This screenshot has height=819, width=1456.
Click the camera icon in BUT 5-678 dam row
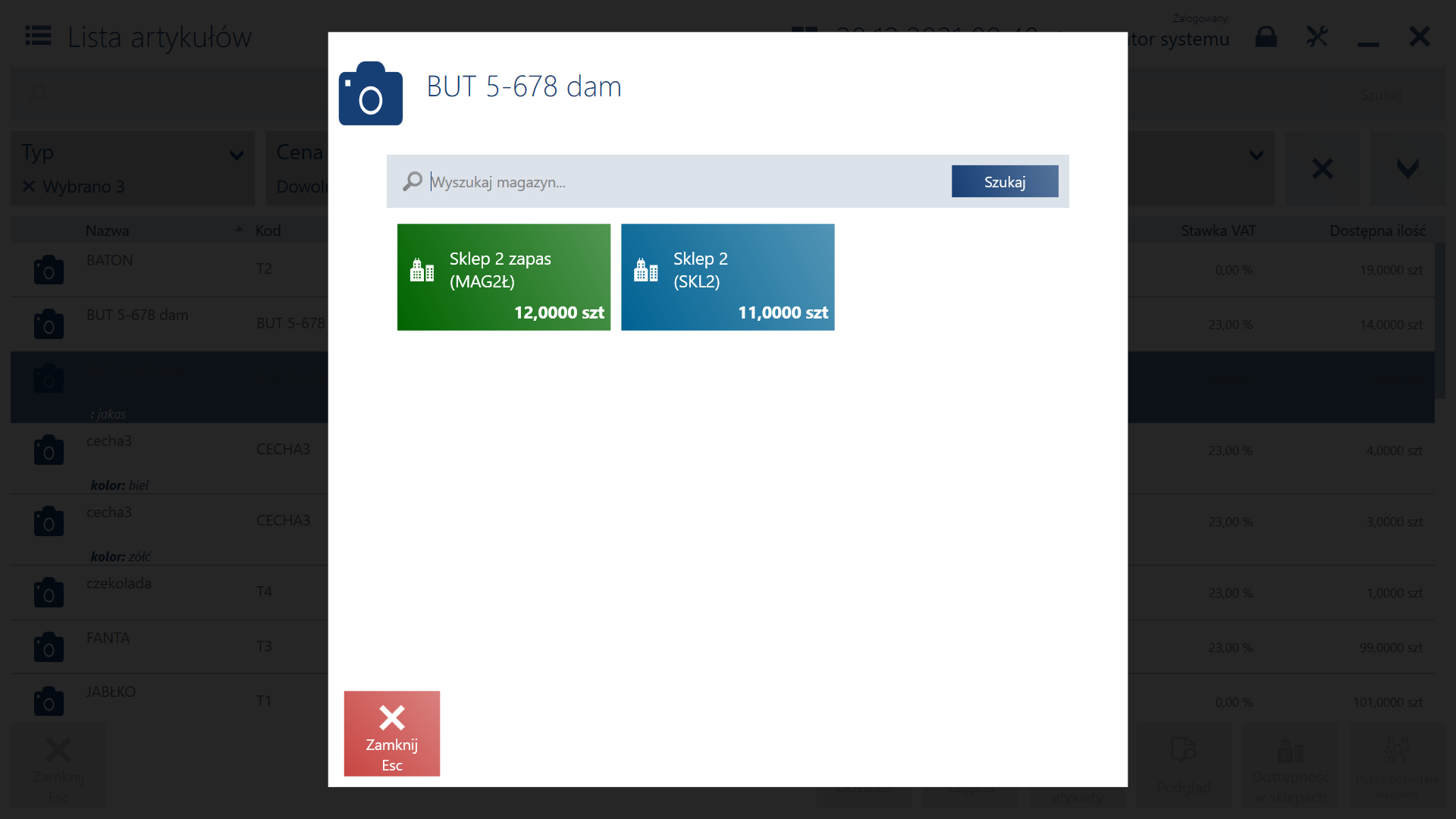[49, 324]
